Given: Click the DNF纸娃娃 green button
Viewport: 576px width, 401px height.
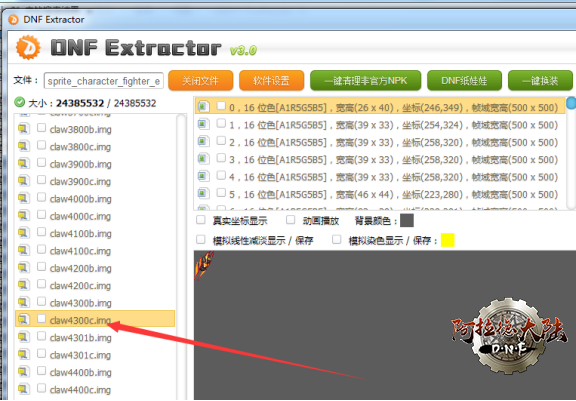Looking at the screenshot, I should pyautogui.click(x=464, y=80).
